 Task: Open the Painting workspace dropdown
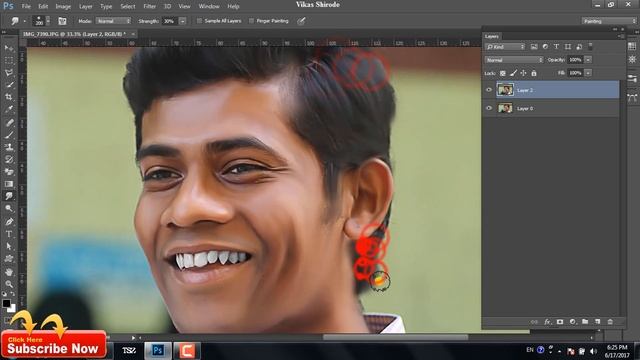pyautogui.click(x=609, y=21)
